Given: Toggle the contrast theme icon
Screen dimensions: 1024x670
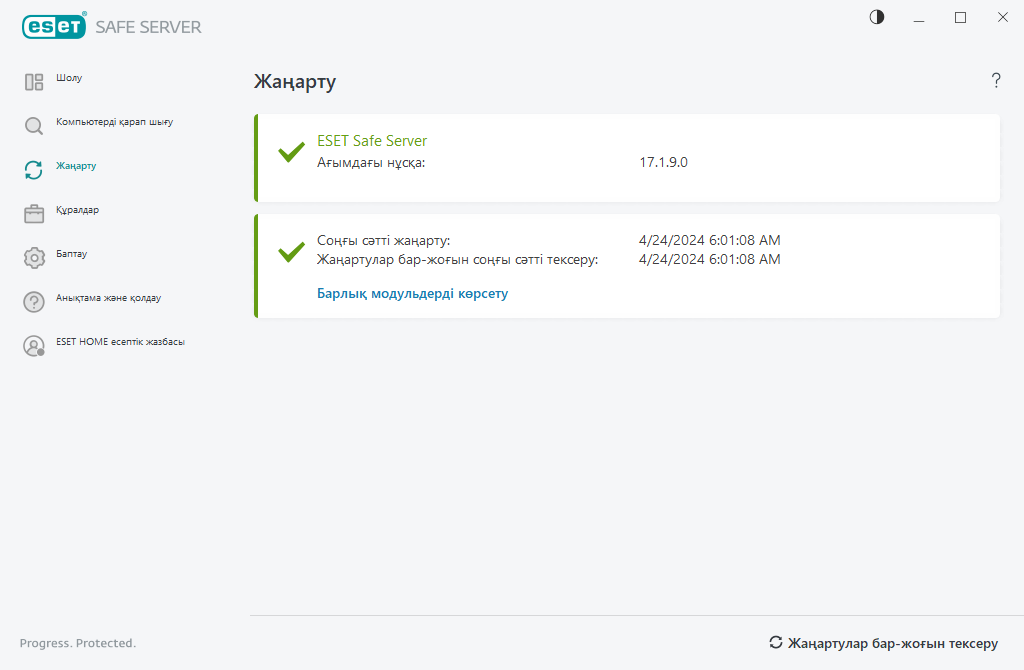Looking at the screenshot, I should [877, 17].
